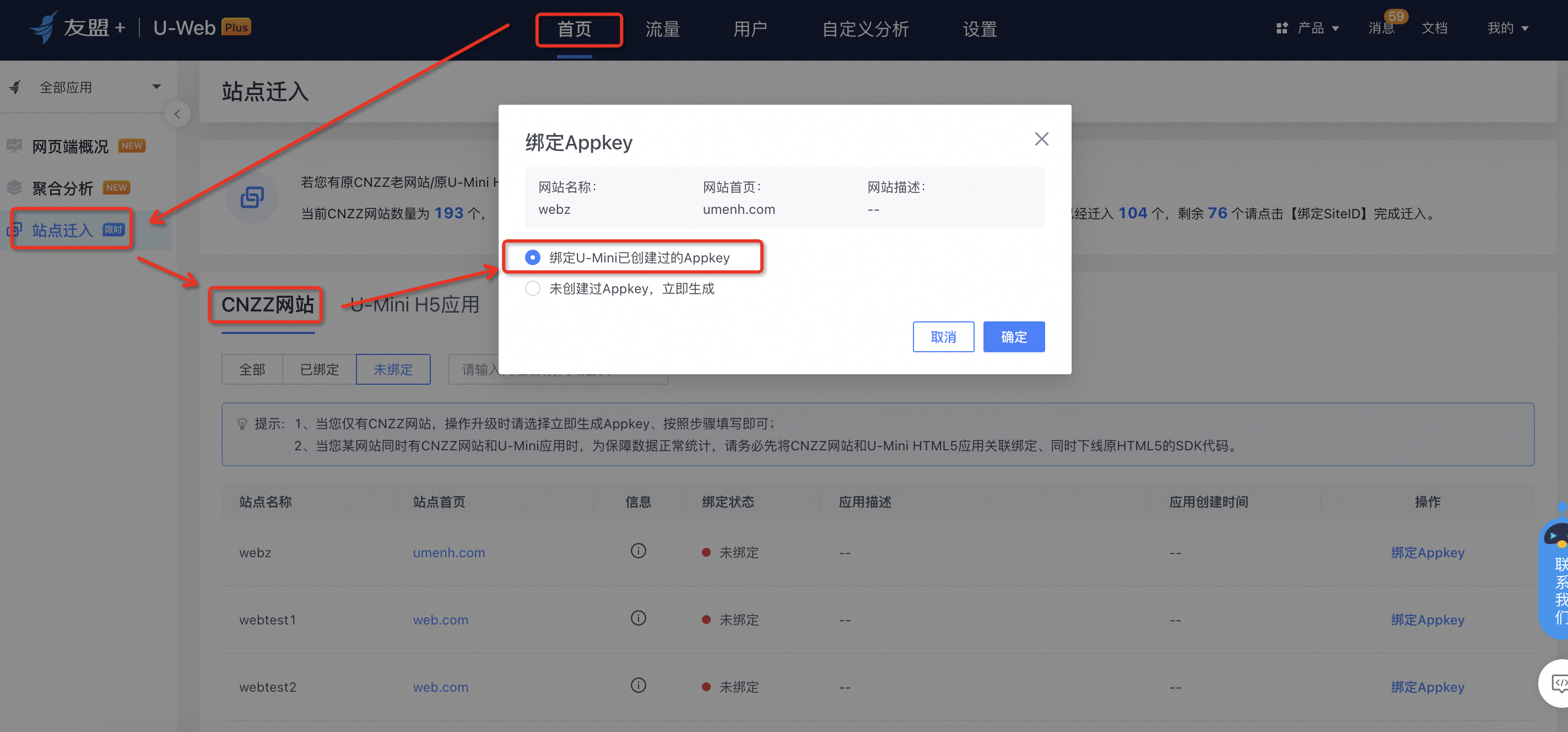Click the info icon for webtest2 row
Viewport: 1568px width, 732px height.
(638, 685)
